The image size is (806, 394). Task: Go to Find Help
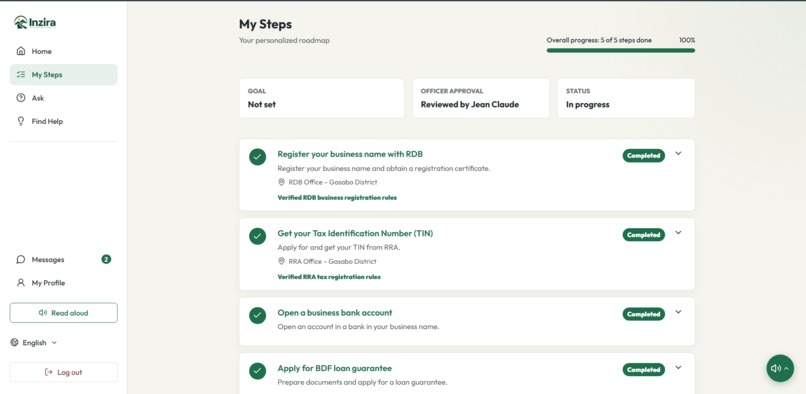click(63, 121)
